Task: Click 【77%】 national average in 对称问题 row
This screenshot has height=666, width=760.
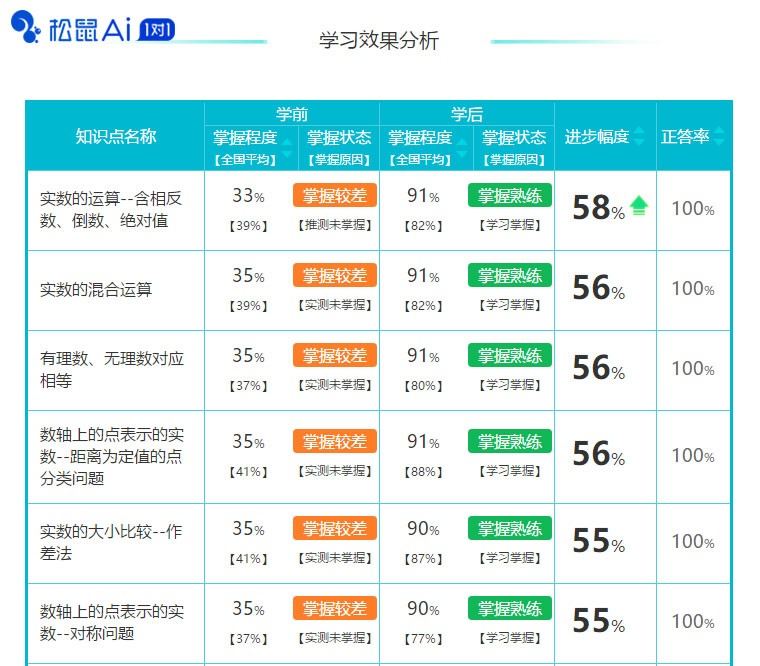Action: [423, 639]
